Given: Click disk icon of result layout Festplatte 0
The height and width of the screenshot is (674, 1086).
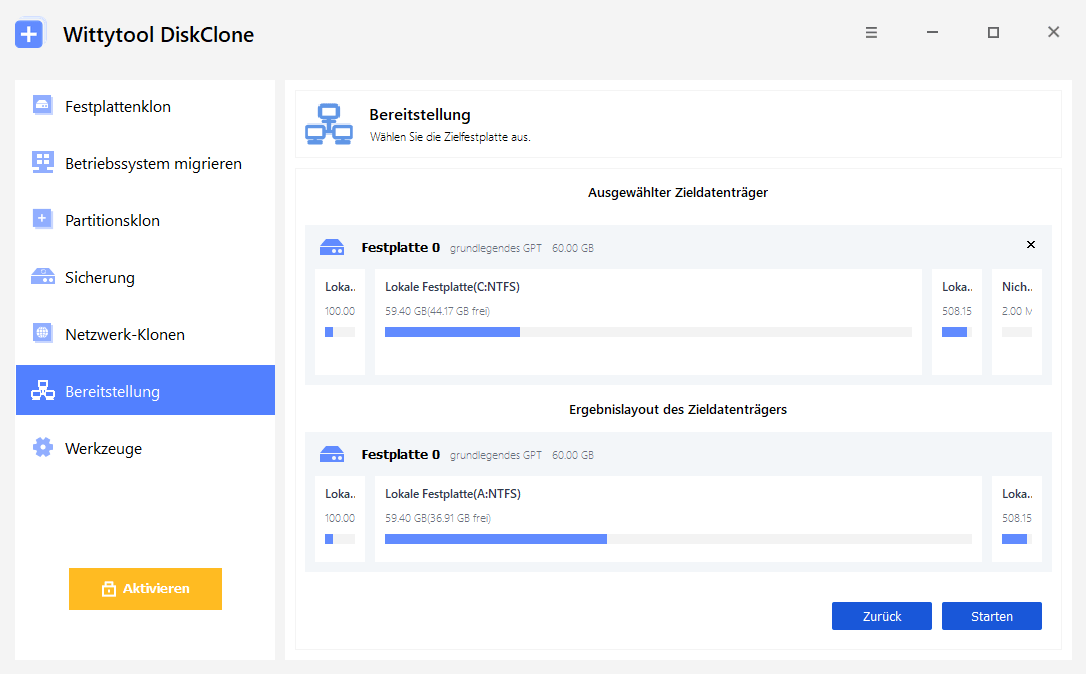Looking at the screenshot, I should [332, 454].
